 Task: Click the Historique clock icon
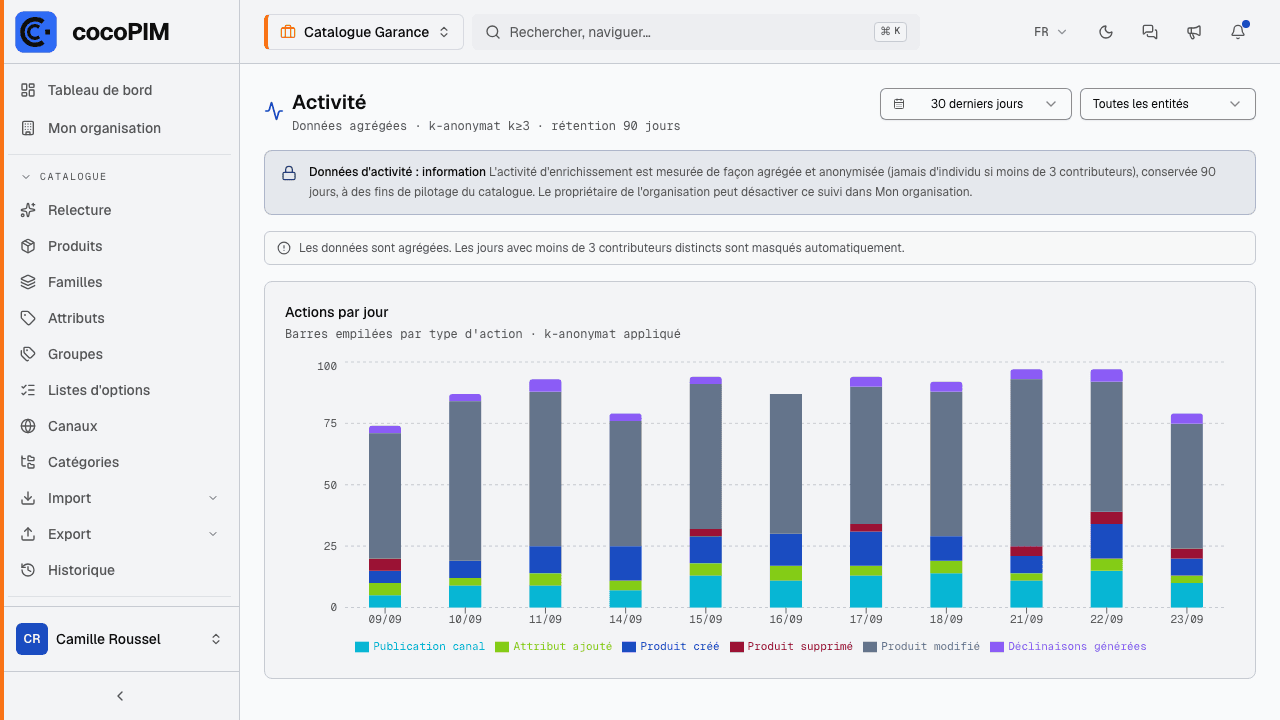pos(28,570)
